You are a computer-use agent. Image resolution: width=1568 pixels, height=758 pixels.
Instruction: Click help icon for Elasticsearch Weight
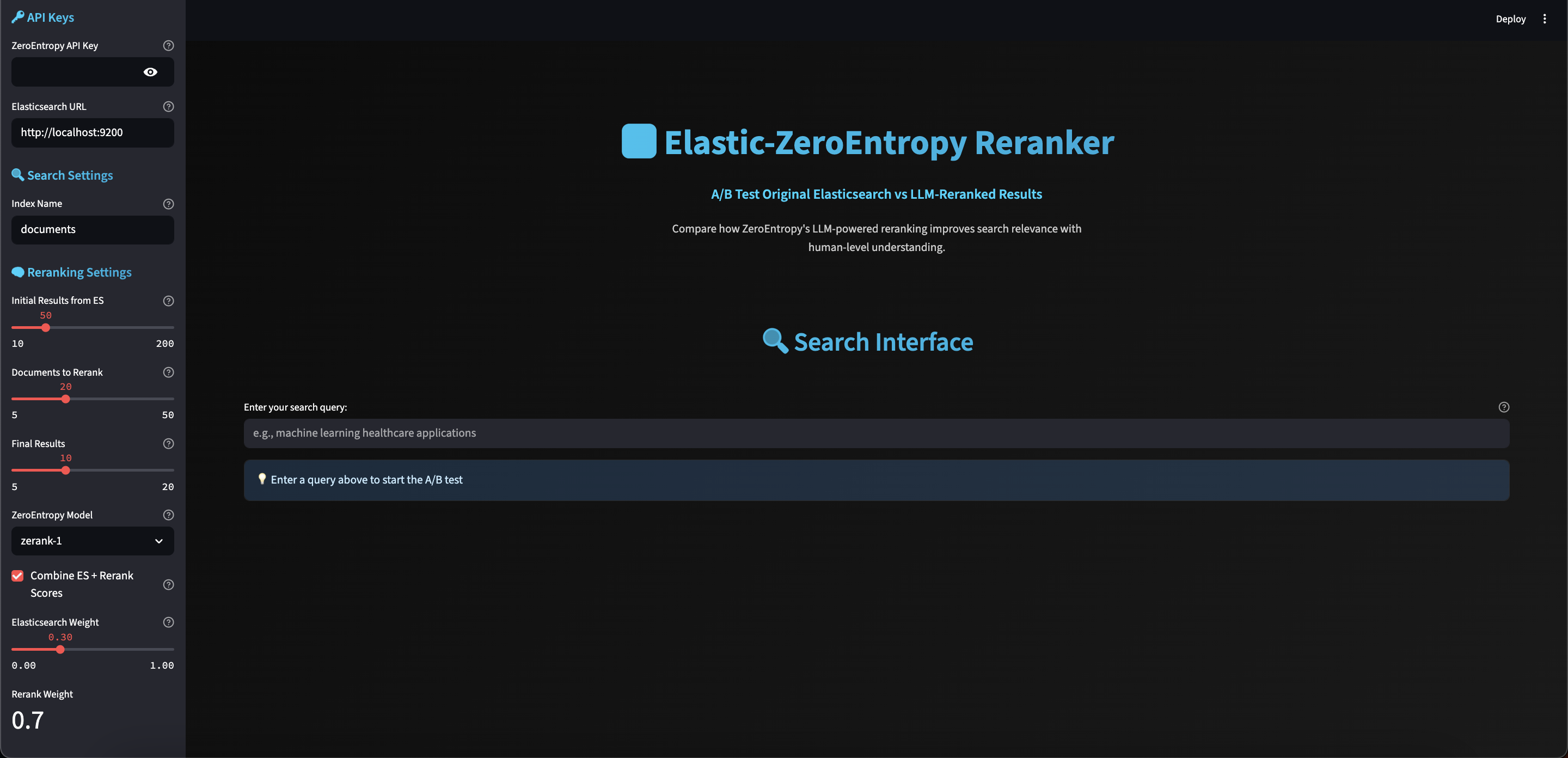pos(169,622)
